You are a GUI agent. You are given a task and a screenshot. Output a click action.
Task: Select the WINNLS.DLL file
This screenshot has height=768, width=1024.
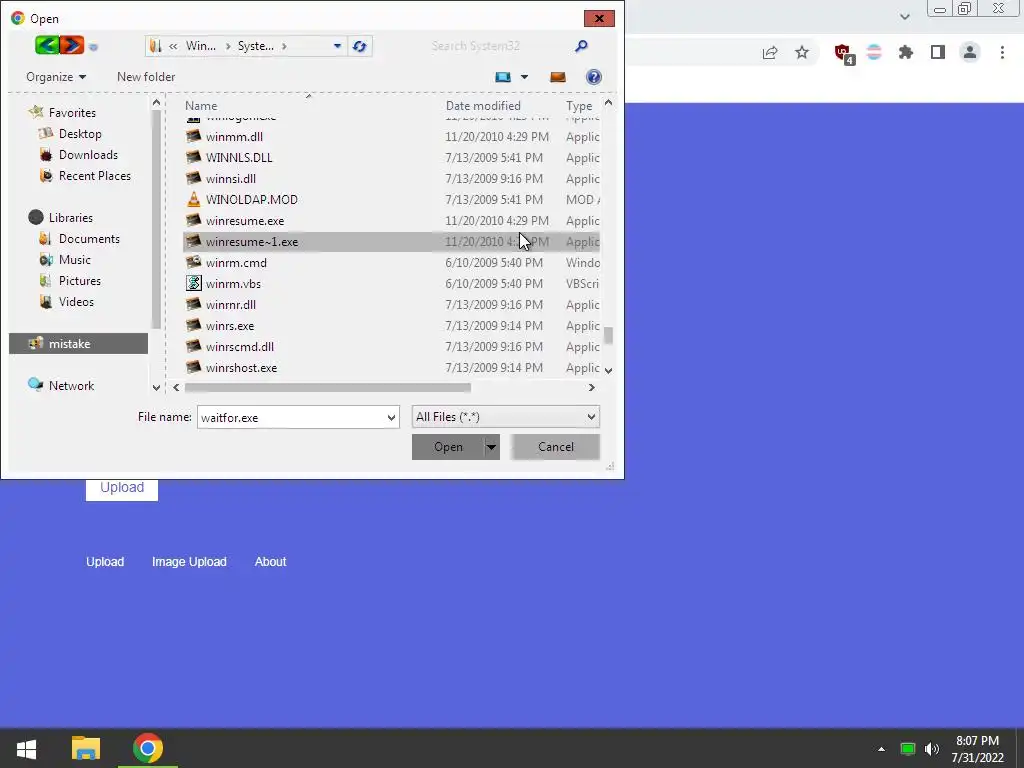[x=391, y=157]
